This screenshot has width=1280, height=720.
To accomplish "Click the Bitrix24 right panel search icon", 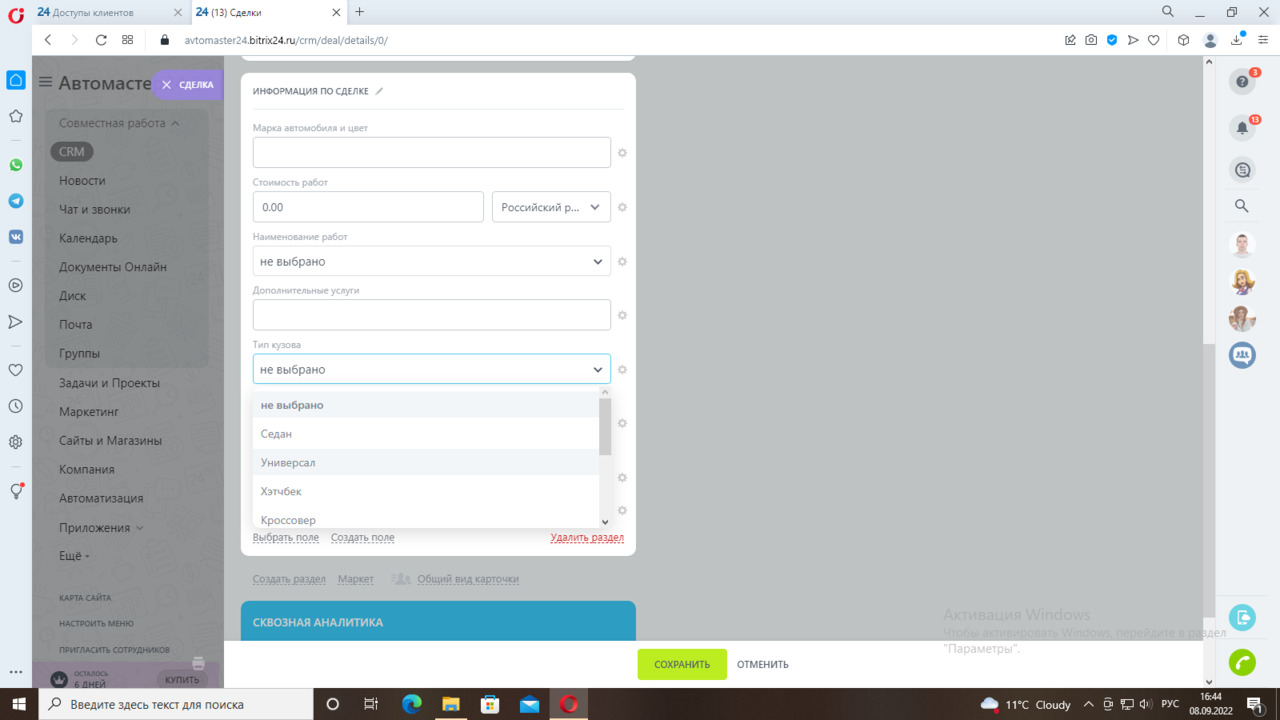I will point(1242,206).
